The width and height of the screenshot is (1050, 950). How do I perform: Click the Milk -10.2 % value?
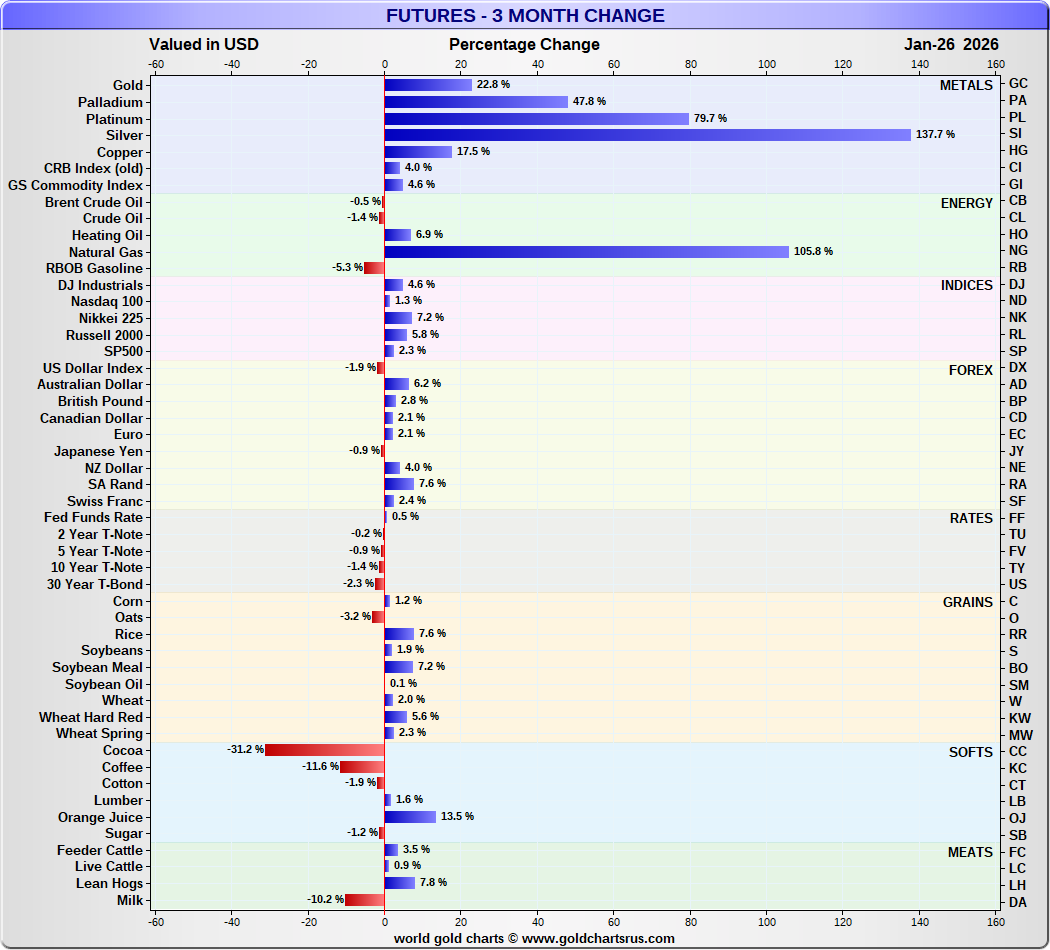point(325,899)
